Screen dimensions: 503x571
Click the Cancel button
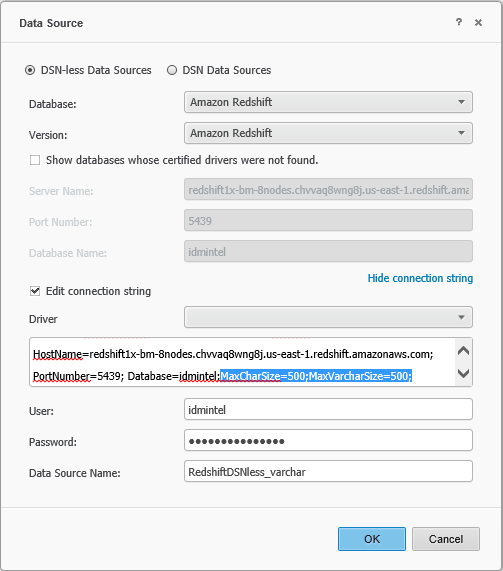pos(446,539)
